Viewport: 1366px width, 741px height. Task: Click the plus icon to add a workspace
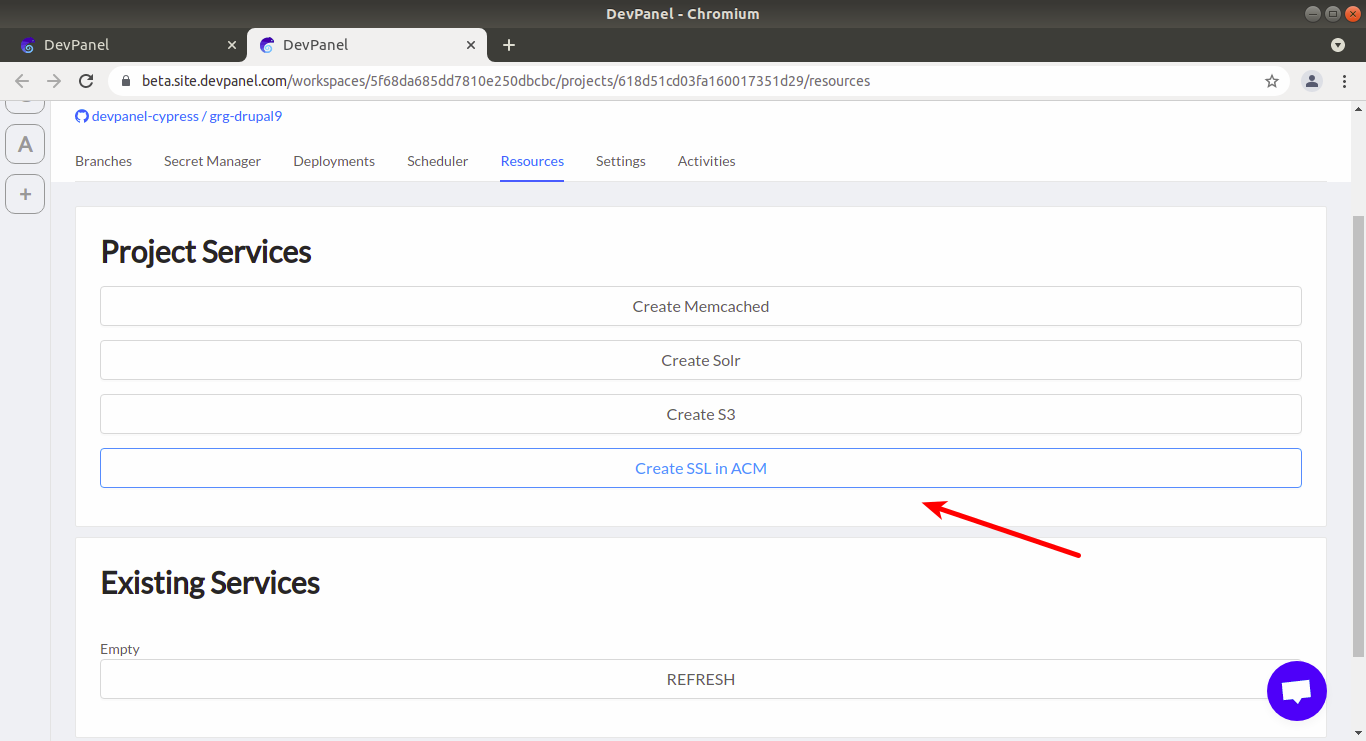coord(24,193)
